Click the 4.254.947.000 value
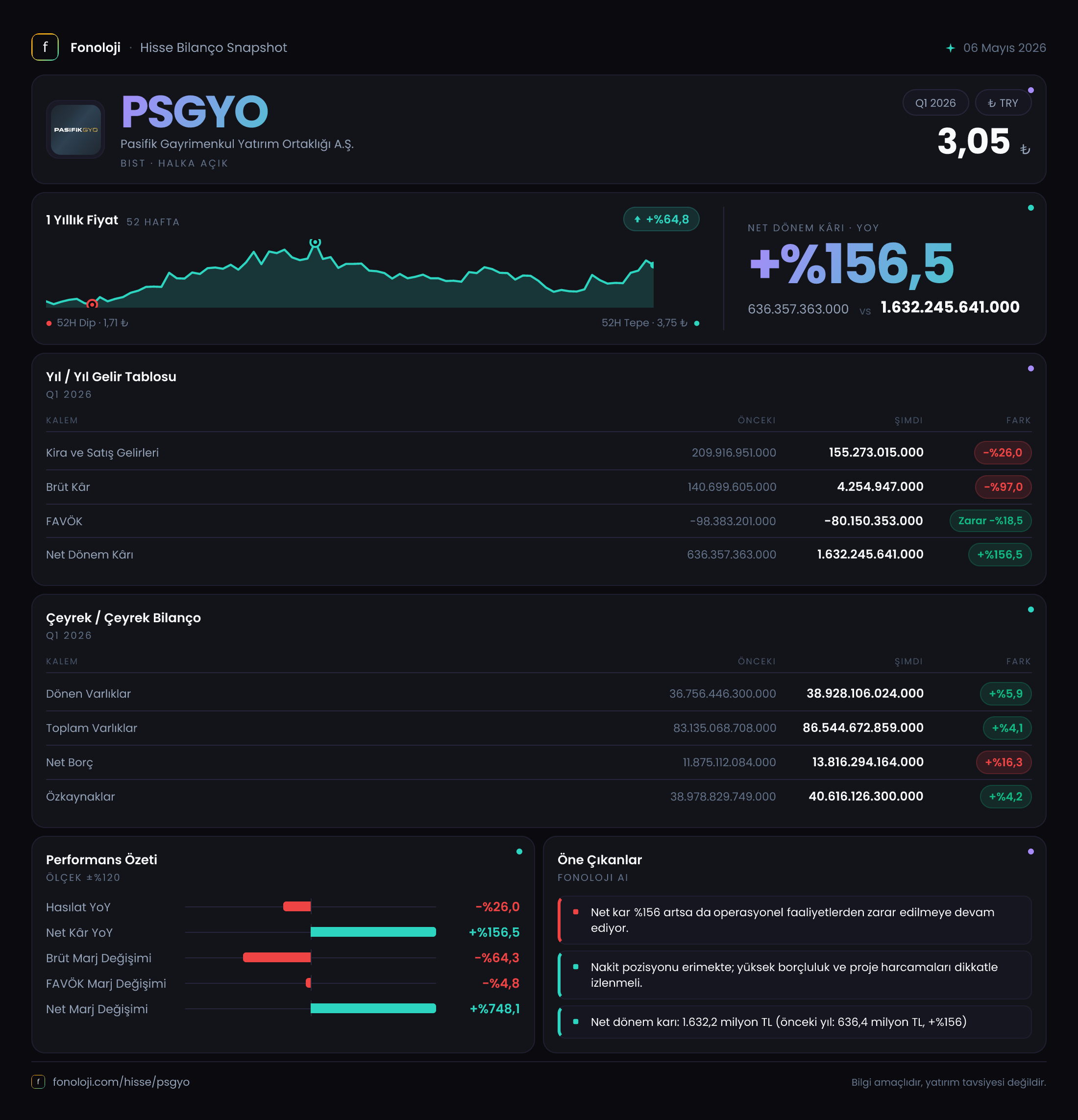Screen dimensions: 1078x1120 (880, 487)
